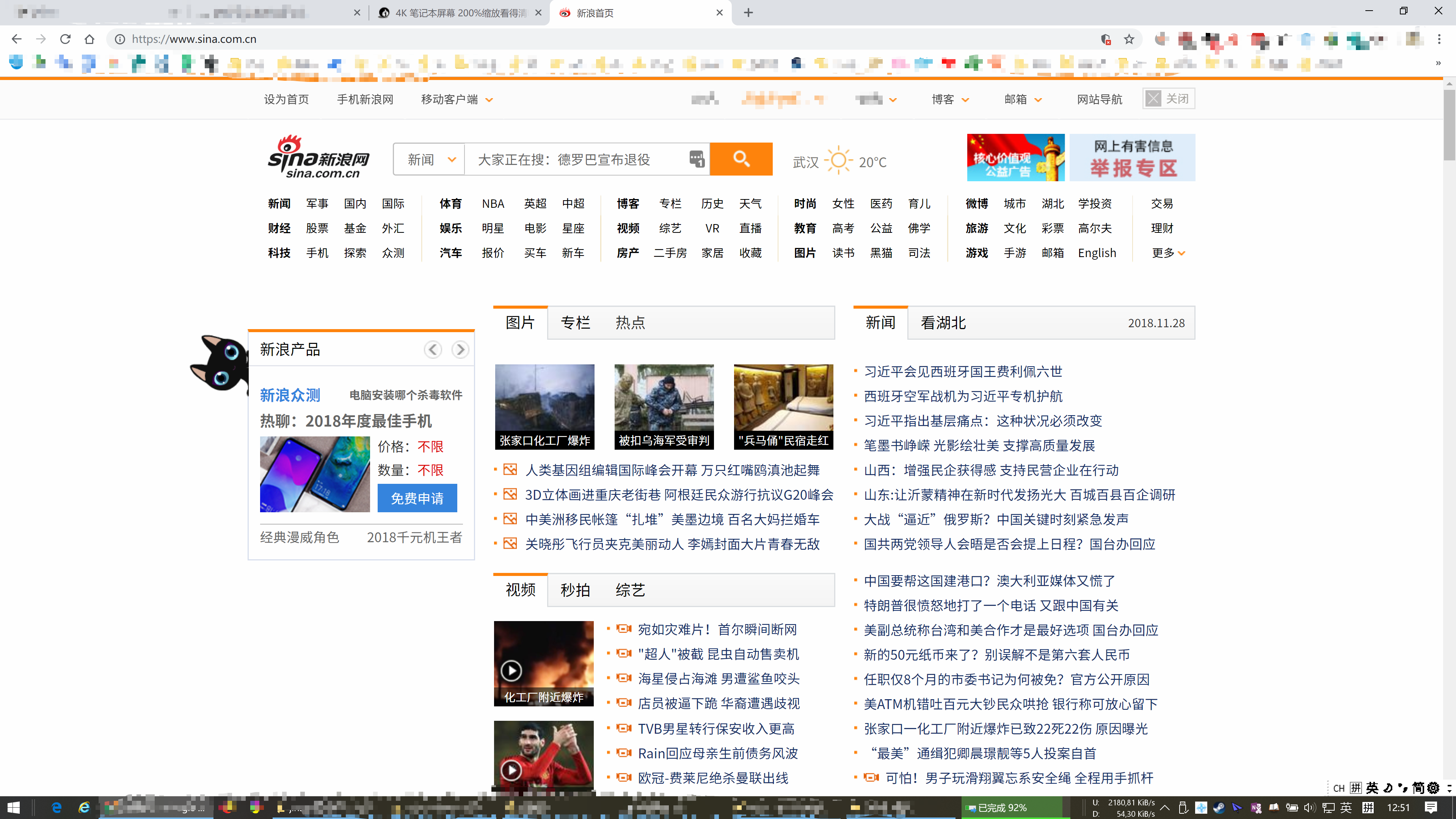
Task: Open 手机新浪网 link
Action: click(x=365, y=99)
